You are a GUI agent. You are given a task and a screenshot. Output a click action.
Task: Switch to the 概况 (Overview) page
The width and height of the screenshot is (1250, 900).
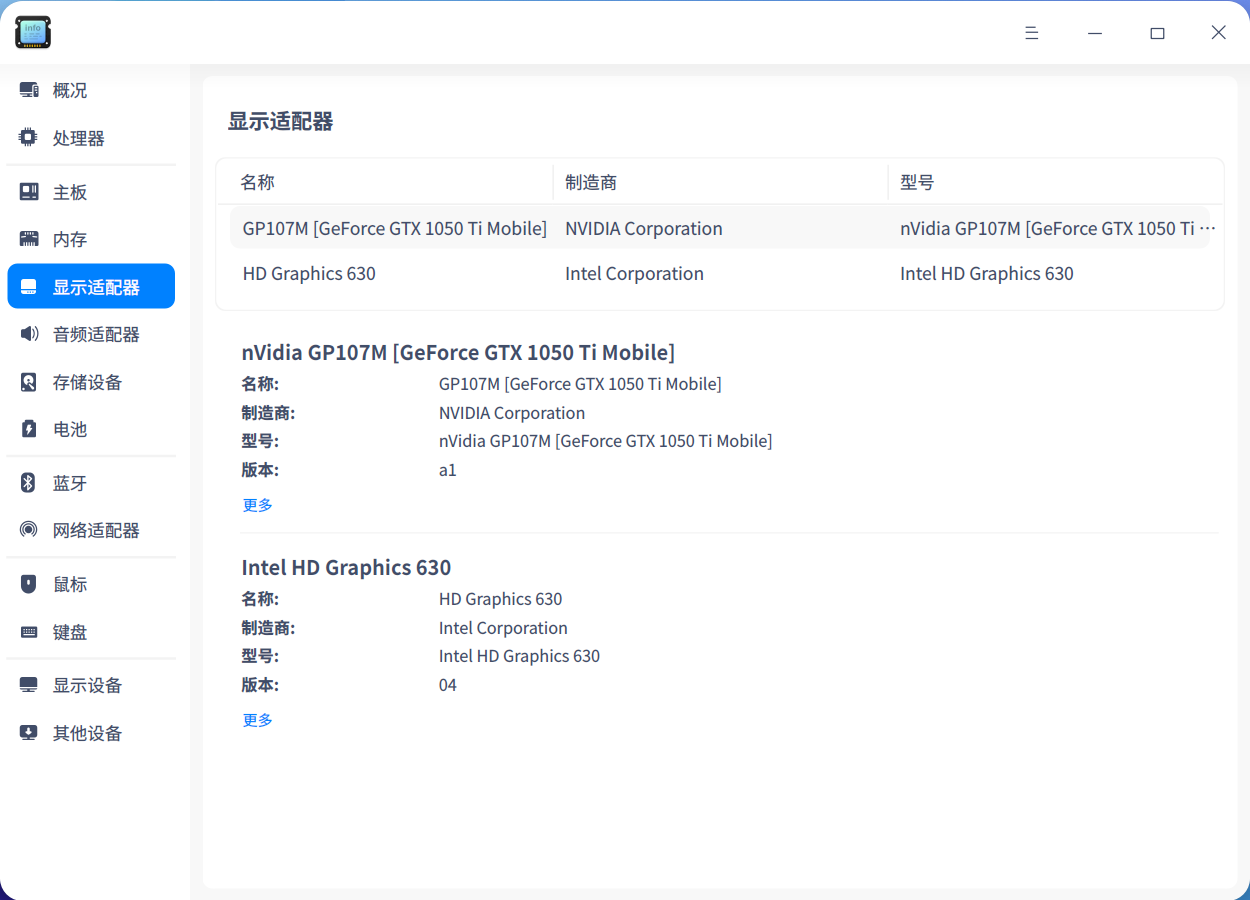tap(70, 89)
